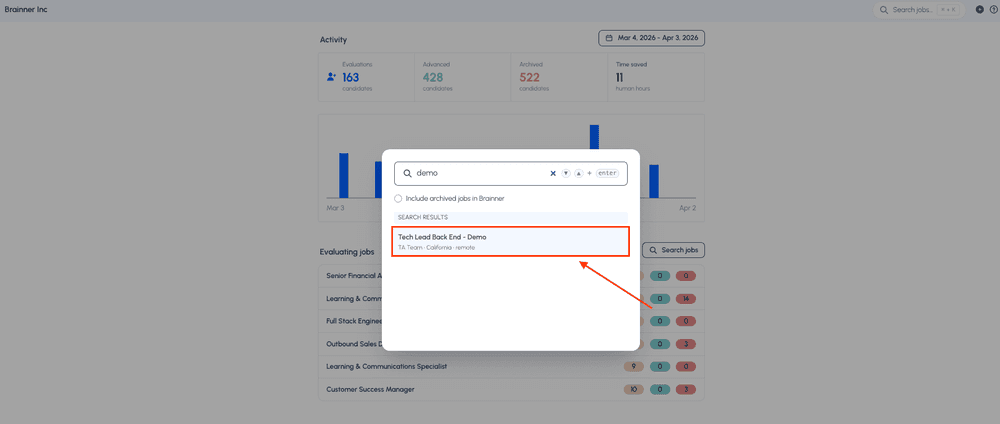Enable Include archived jobs in Brainner
The width and height of the screenshot is (1000, 424).
398,198
